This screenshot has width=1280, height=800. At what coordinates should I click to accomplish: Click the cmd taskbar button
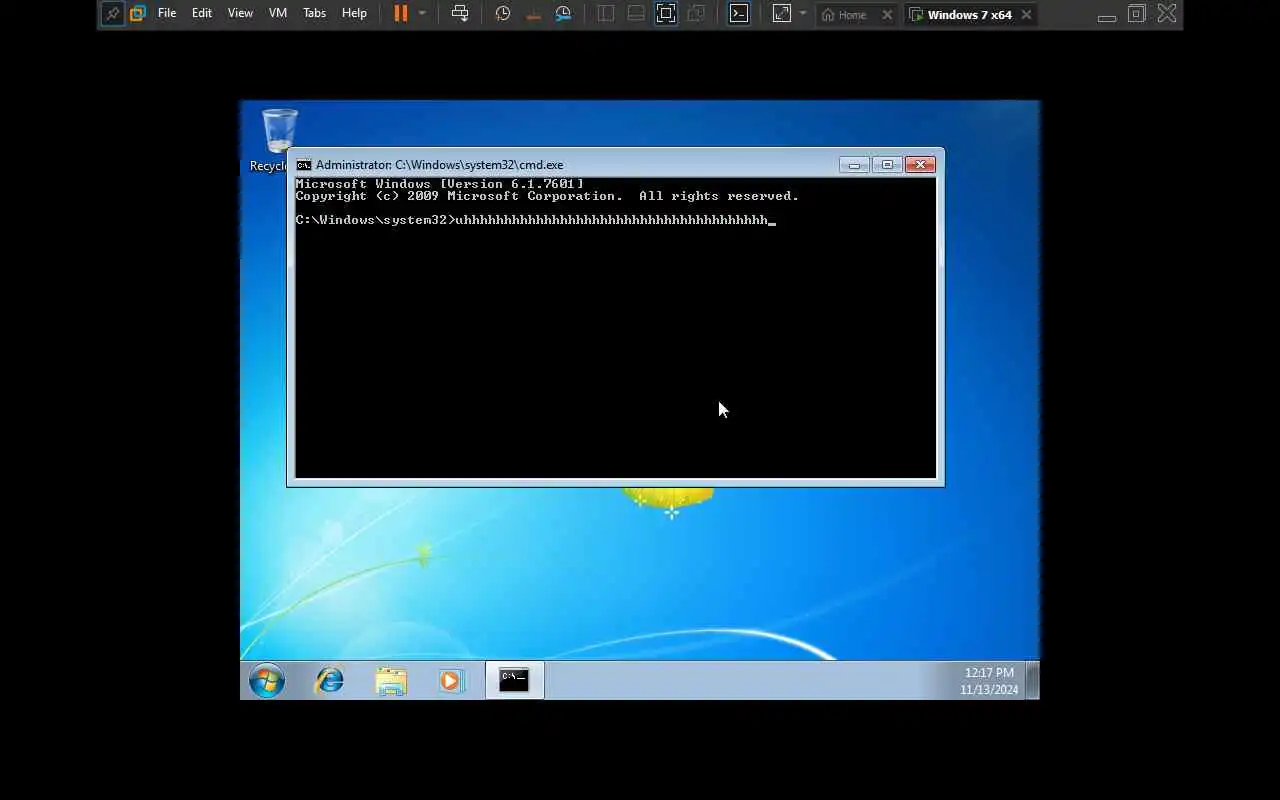pyautogui.click(x=514, y=681)
